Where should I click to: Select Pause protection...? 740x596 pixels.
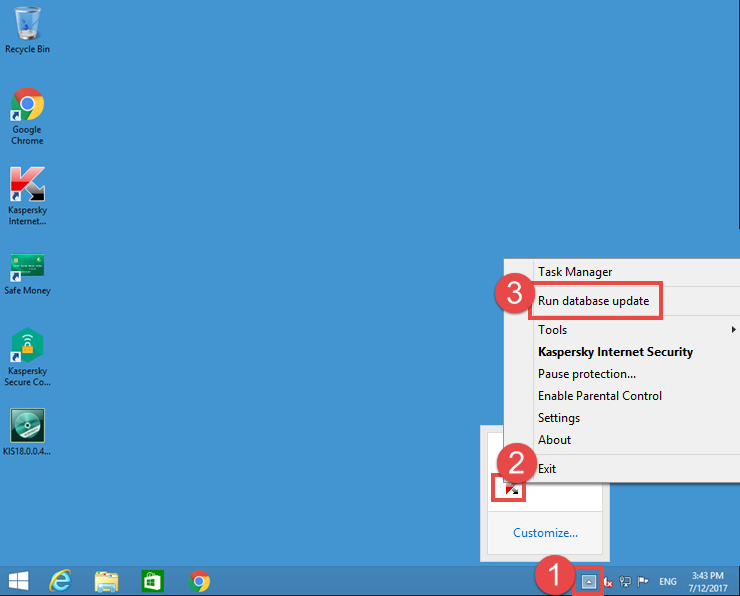(622, 374)
